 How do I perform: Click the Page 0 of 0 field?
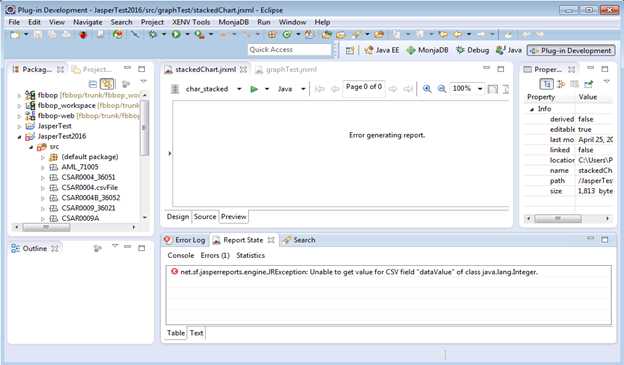click(364, 88)
